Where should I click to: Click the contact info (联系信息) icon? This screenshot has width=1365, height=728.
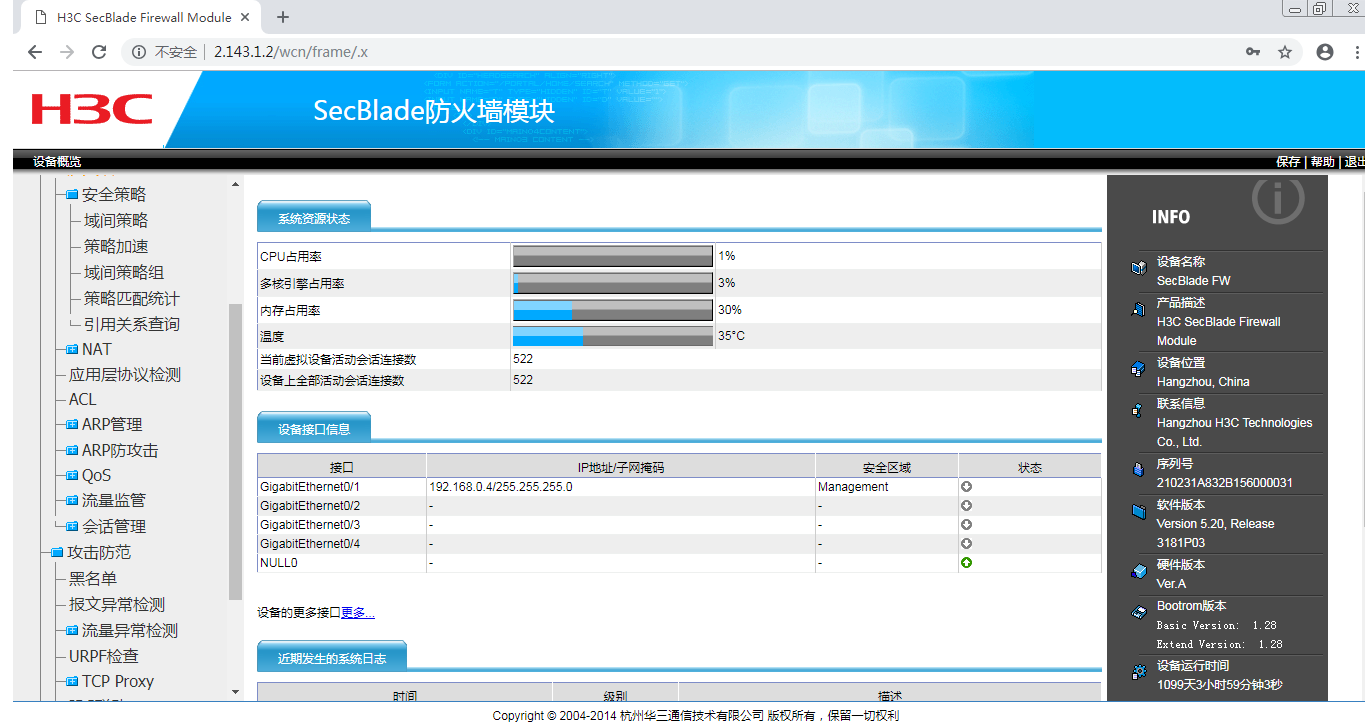pyautogui.click(x=1138, y=410)
